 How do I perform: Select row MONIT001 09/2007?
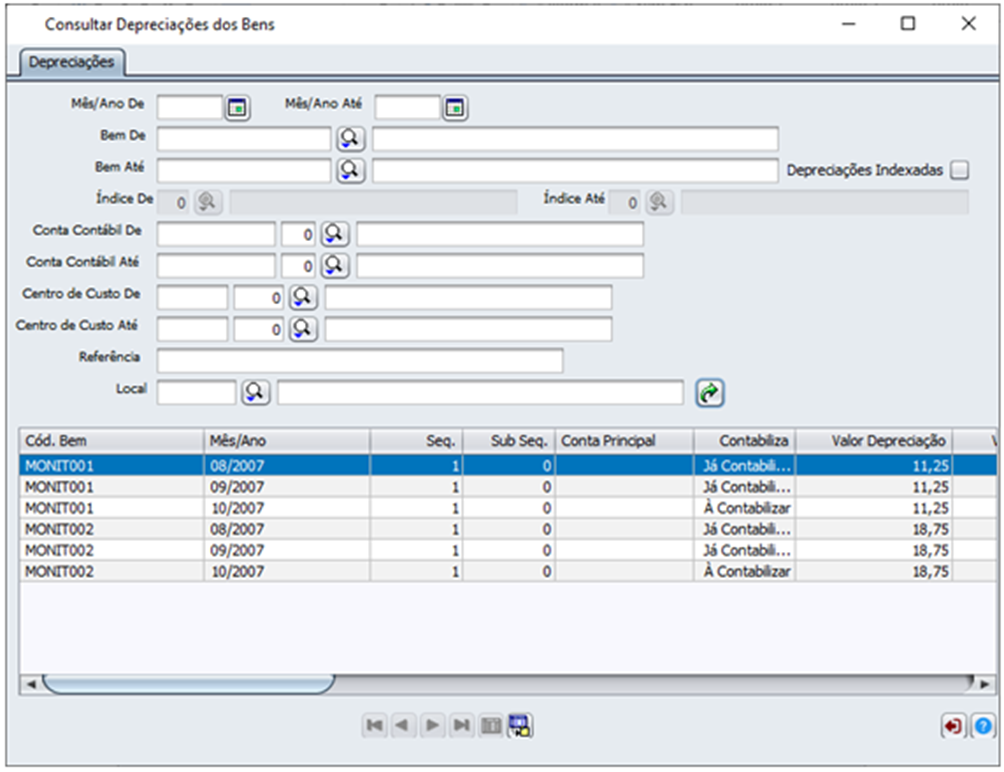(508, 487)
